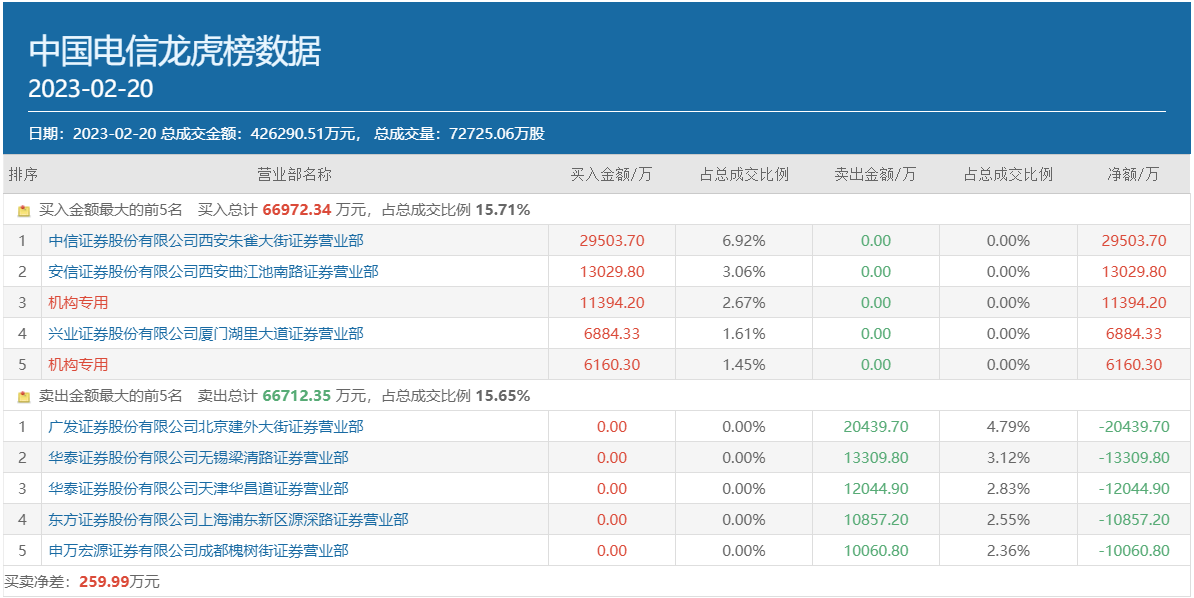Click the 中国电信龙虎榜数据 page title
The width and height of the screenshot is (1194, 598).
175,51
